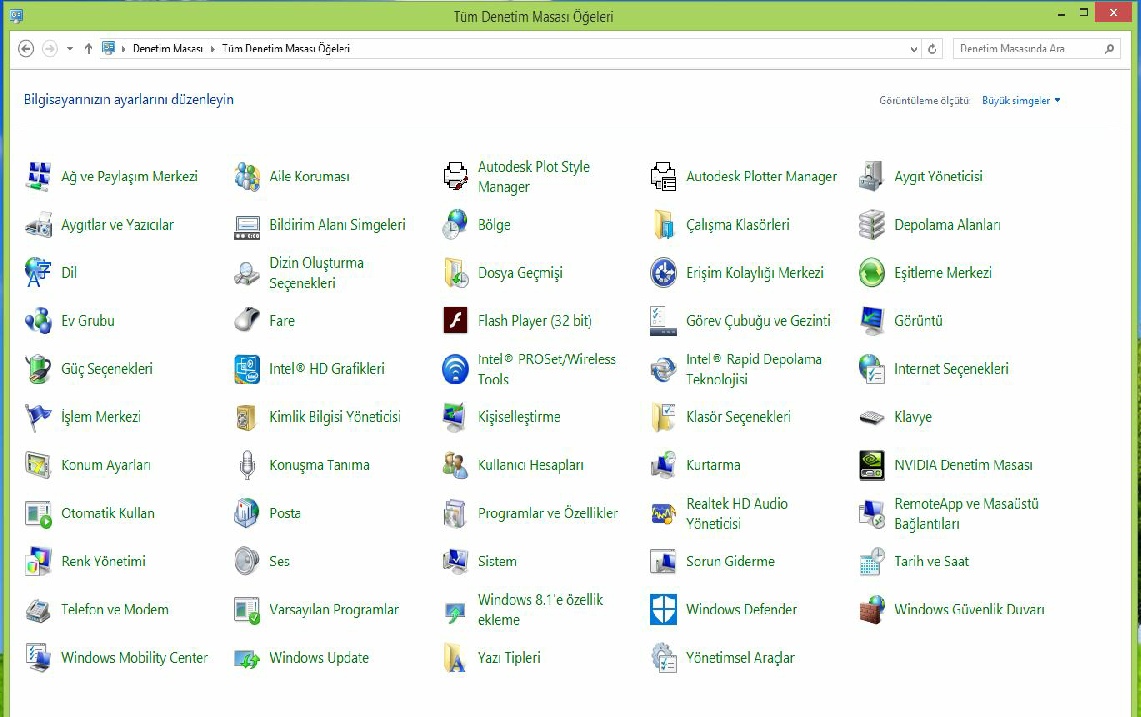1141x717 pixels.
Task: Click the Back navigation button
Action: (x=25, y=49)
